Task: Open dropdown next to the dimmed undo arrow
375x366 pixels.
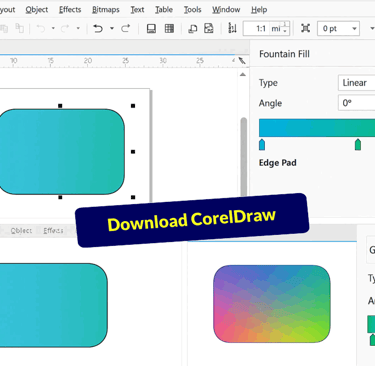Action: click(x=53, y=29)
